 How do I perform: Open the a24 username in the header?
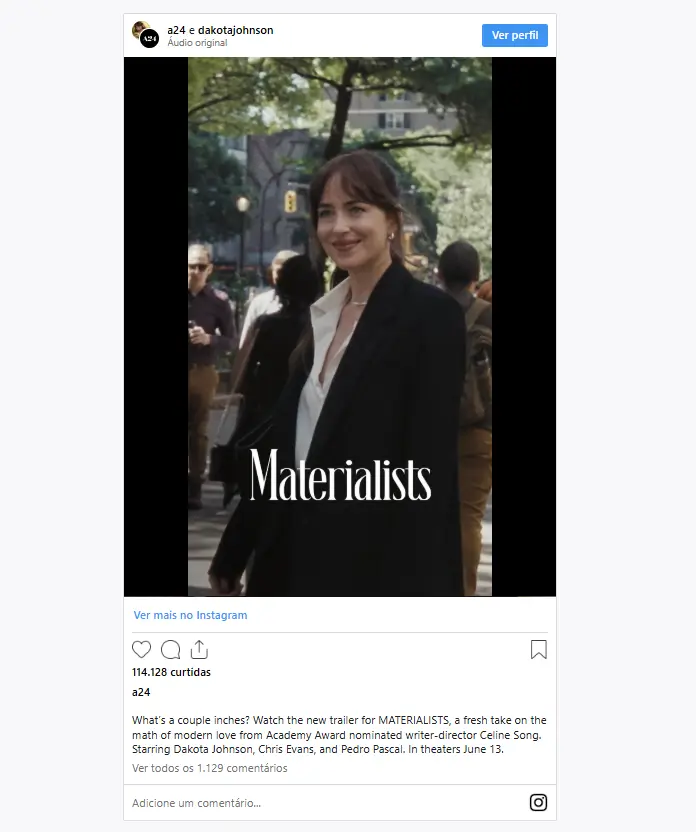click(176, 30)
